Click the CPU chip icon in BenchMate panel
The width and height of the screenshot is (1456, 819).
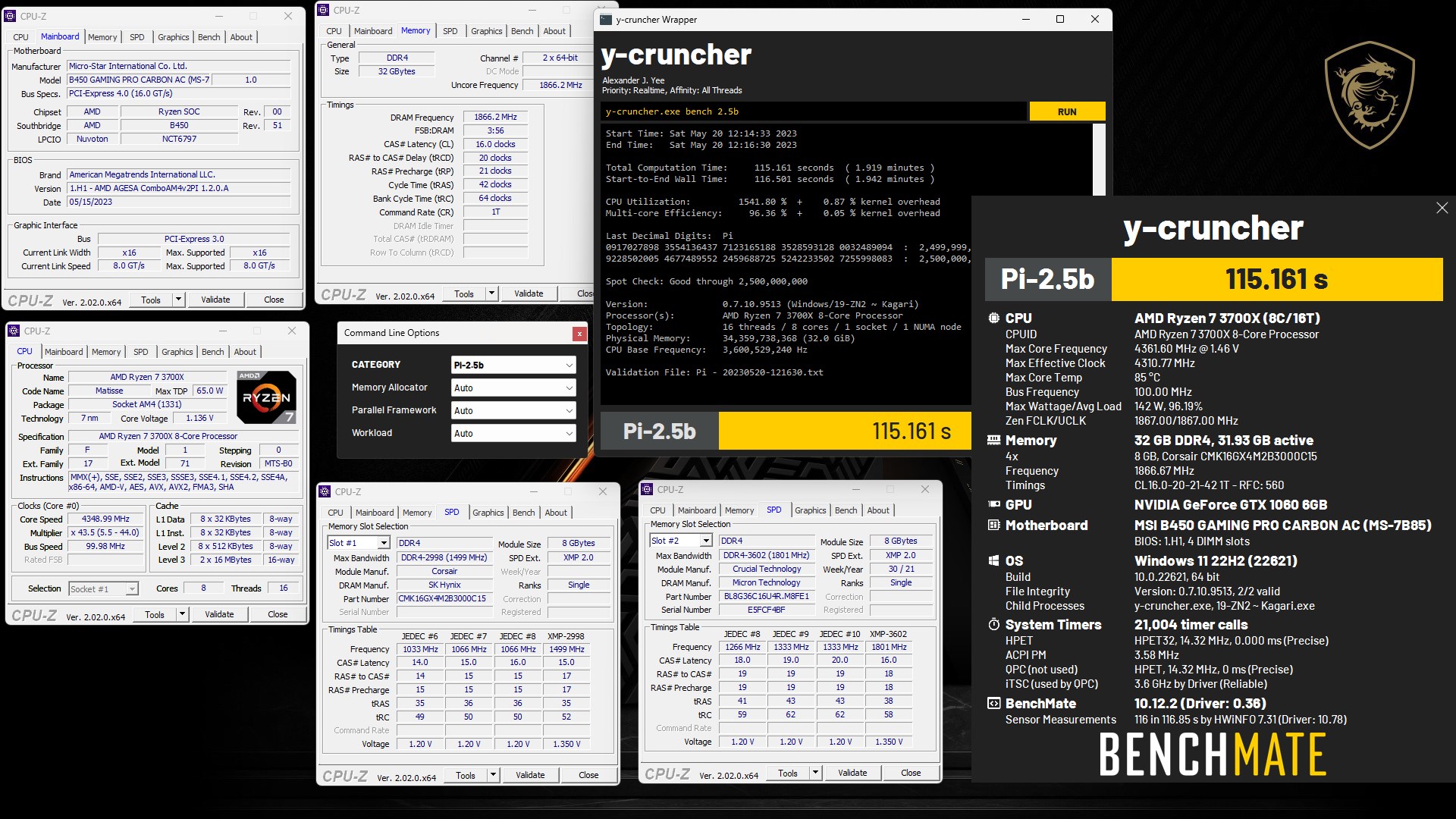point(993,318)
